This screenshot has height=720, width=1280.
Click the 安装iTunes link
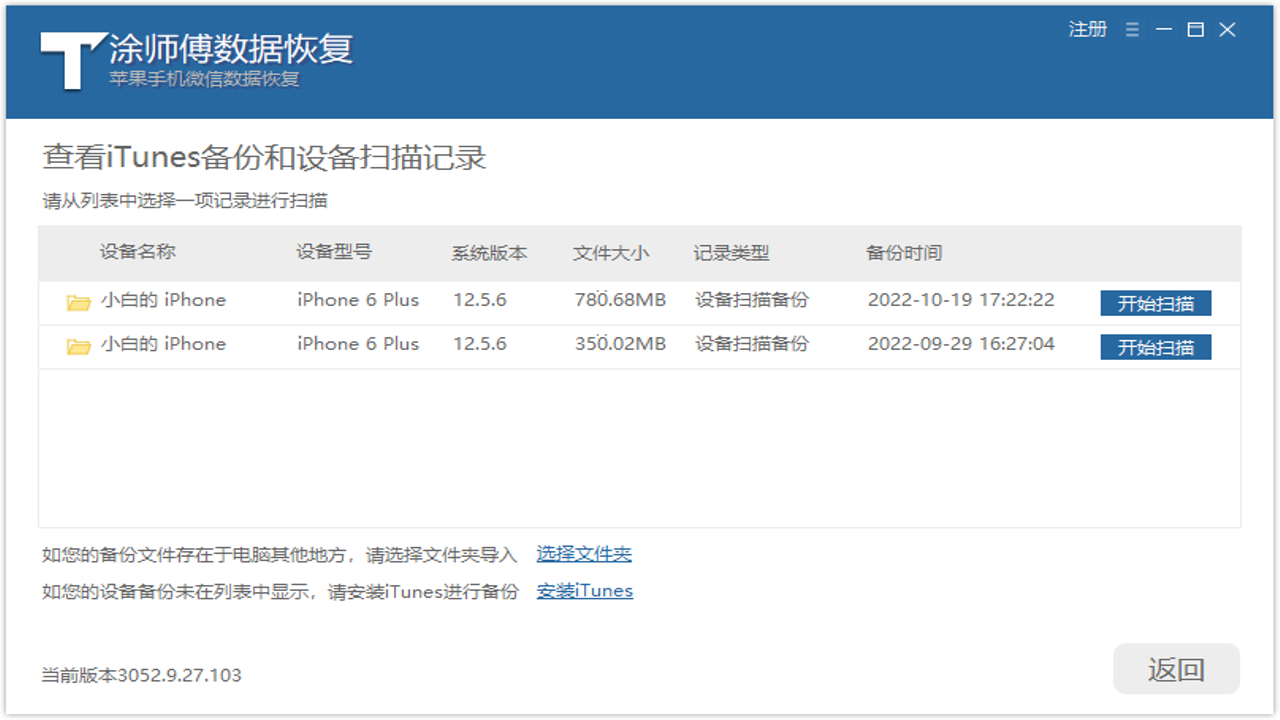coord(584,590)
